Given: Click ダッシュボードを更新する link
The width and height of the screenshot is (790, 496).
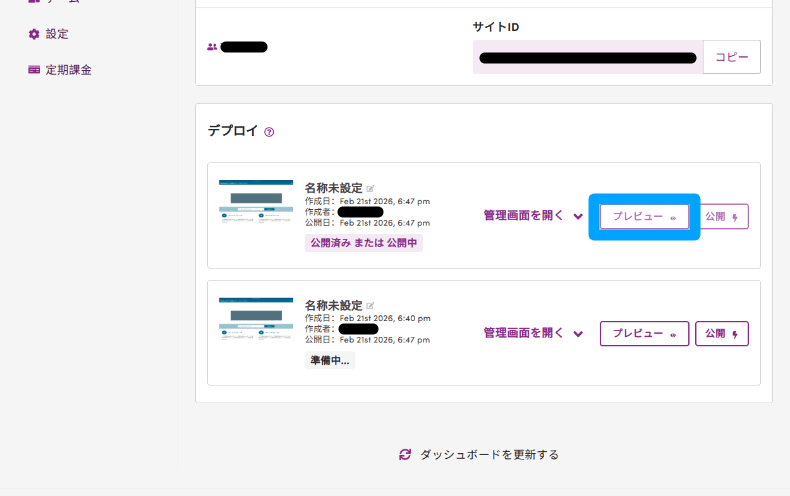Looking at the screenshot, I should 489,455.
